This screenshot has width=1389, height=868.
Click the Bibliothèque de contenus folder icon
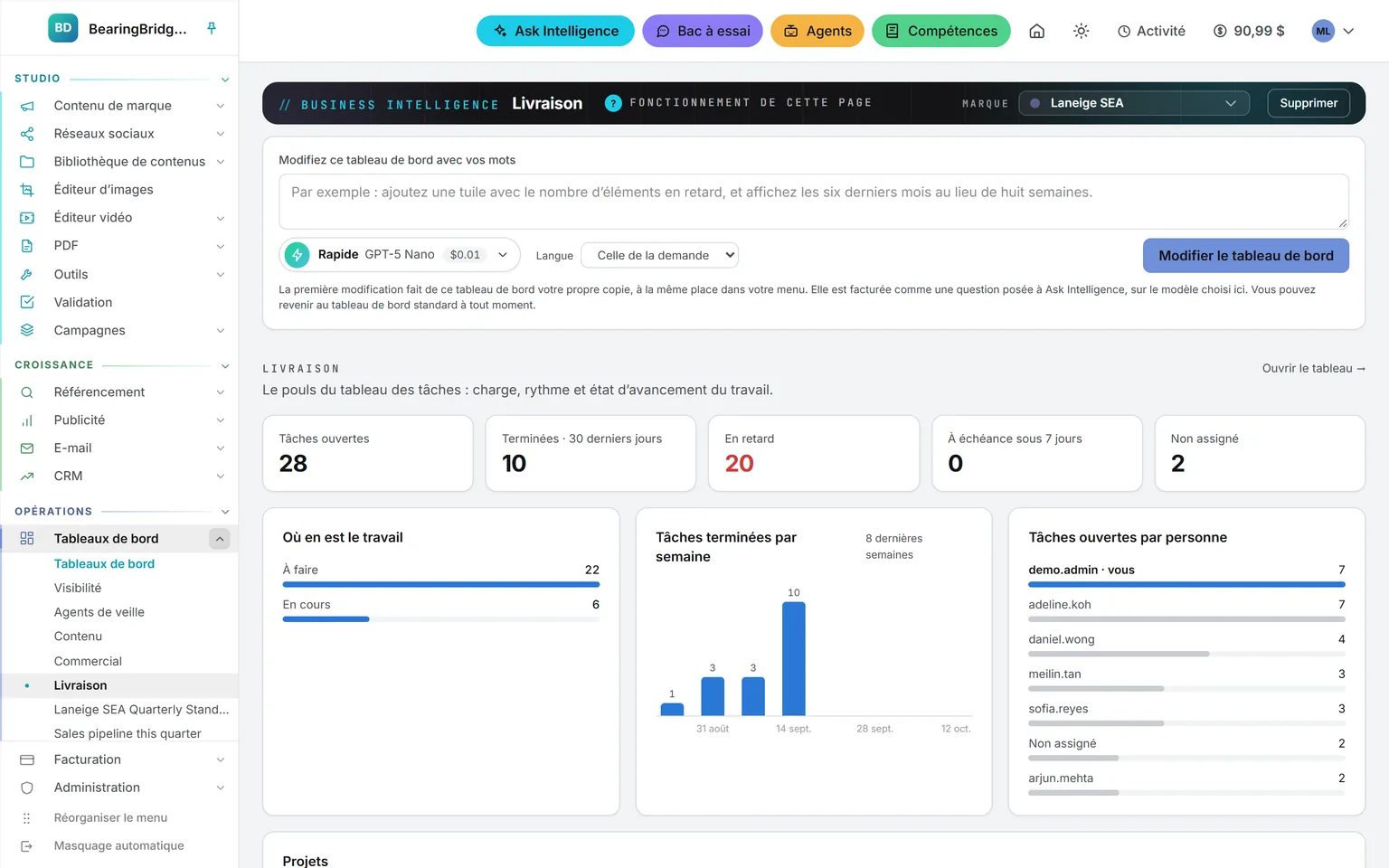[27, 162]
